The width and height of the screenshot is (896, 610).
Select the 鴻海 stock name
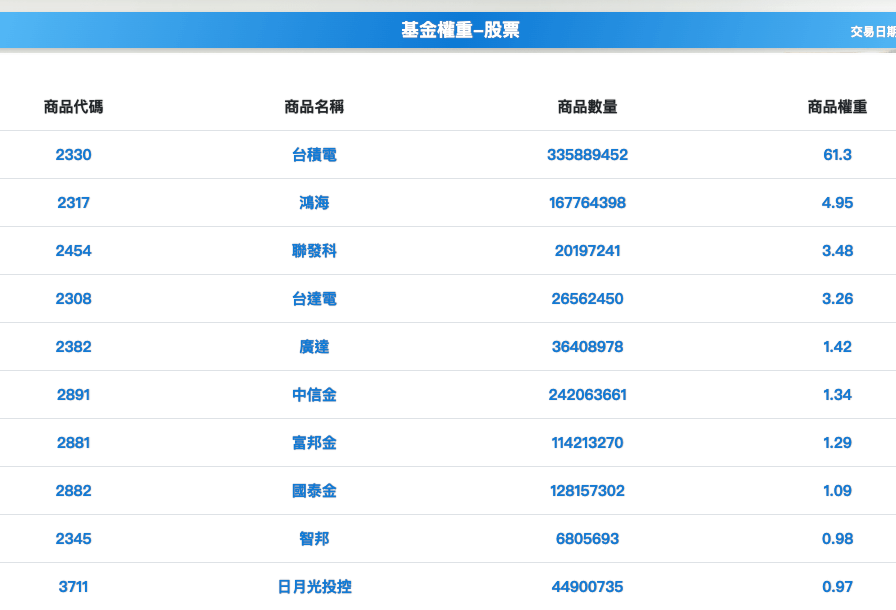click(314, 203)
